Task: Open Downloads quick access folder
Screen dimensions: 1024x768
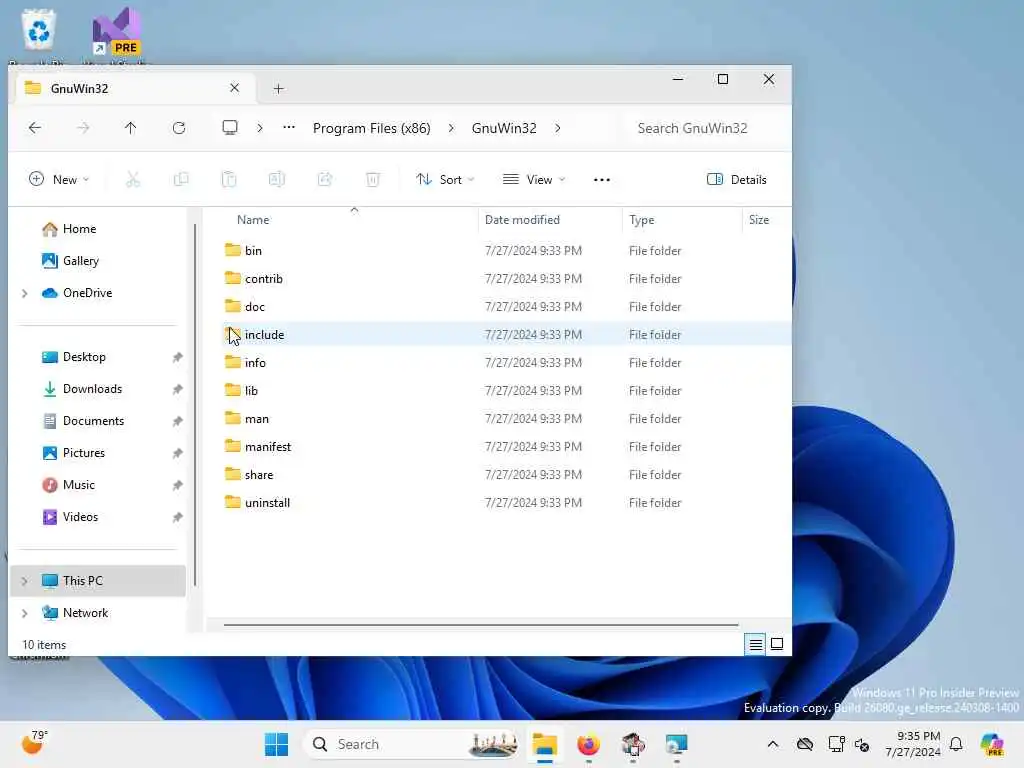Action: (92, 389)
